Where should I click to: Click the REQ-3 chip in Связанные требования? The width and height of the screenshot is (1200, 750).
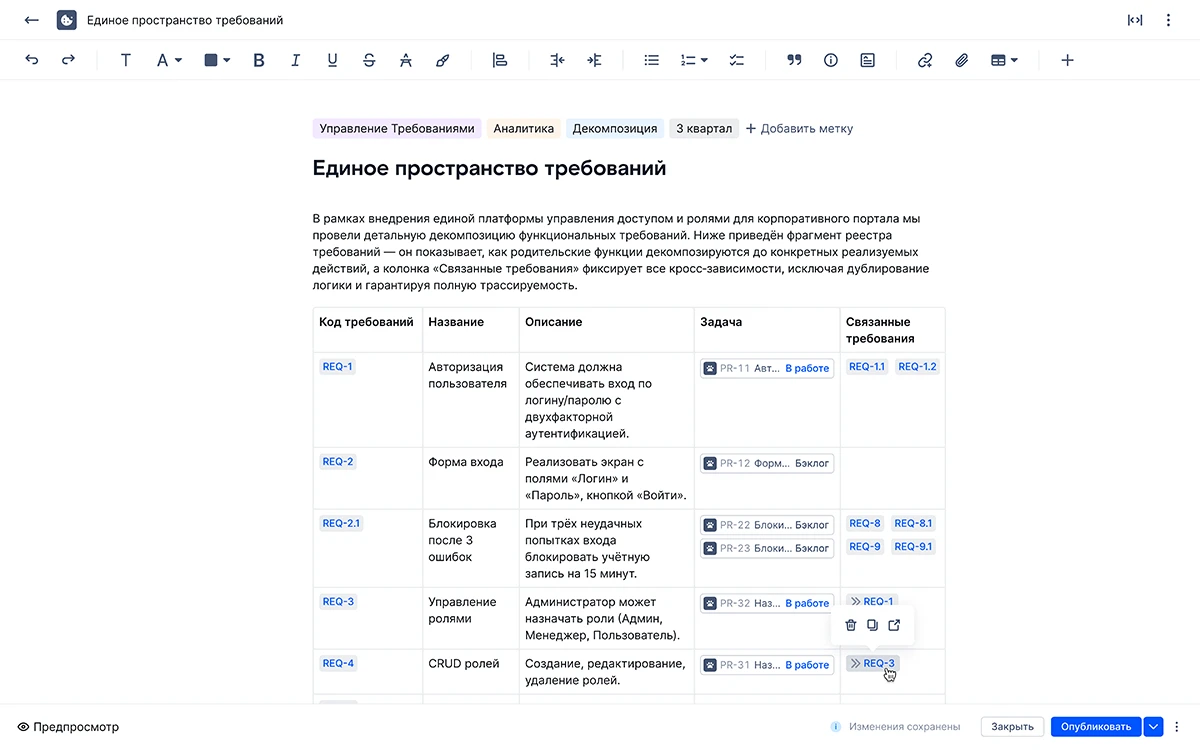click(873, 663)
